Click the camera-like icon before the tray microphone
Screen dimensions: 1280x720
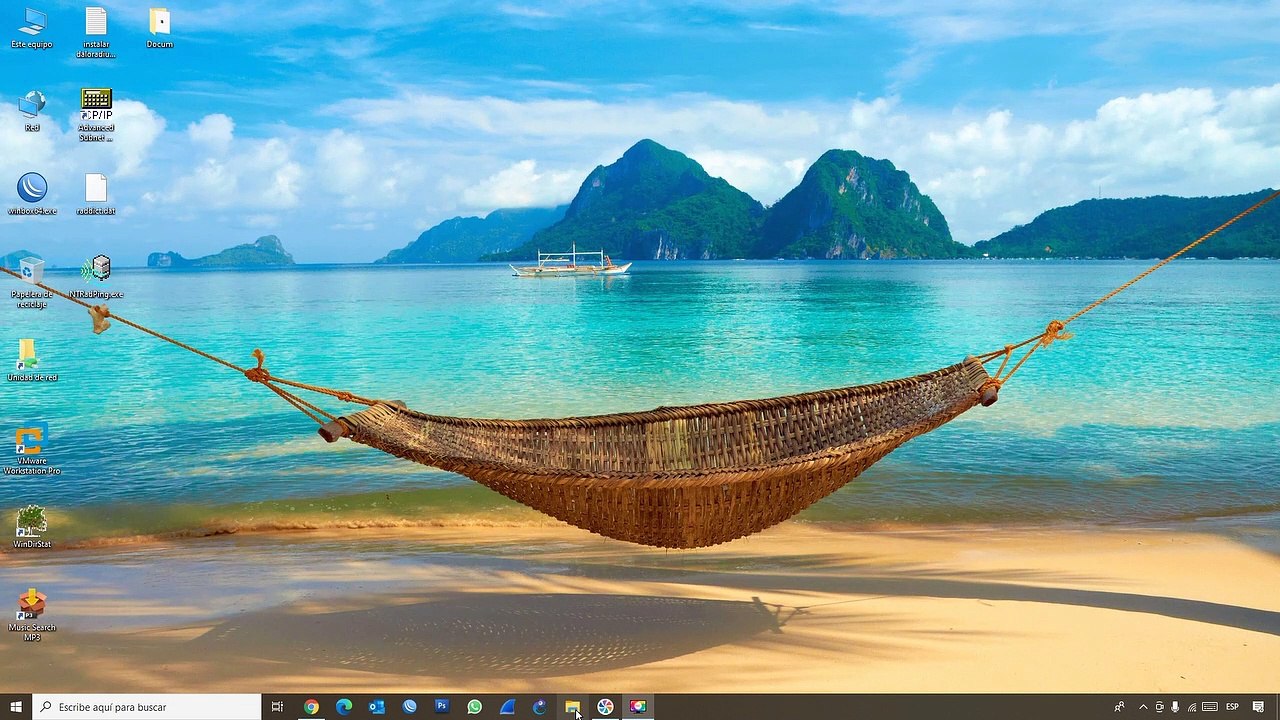[x=1160, y=707]
